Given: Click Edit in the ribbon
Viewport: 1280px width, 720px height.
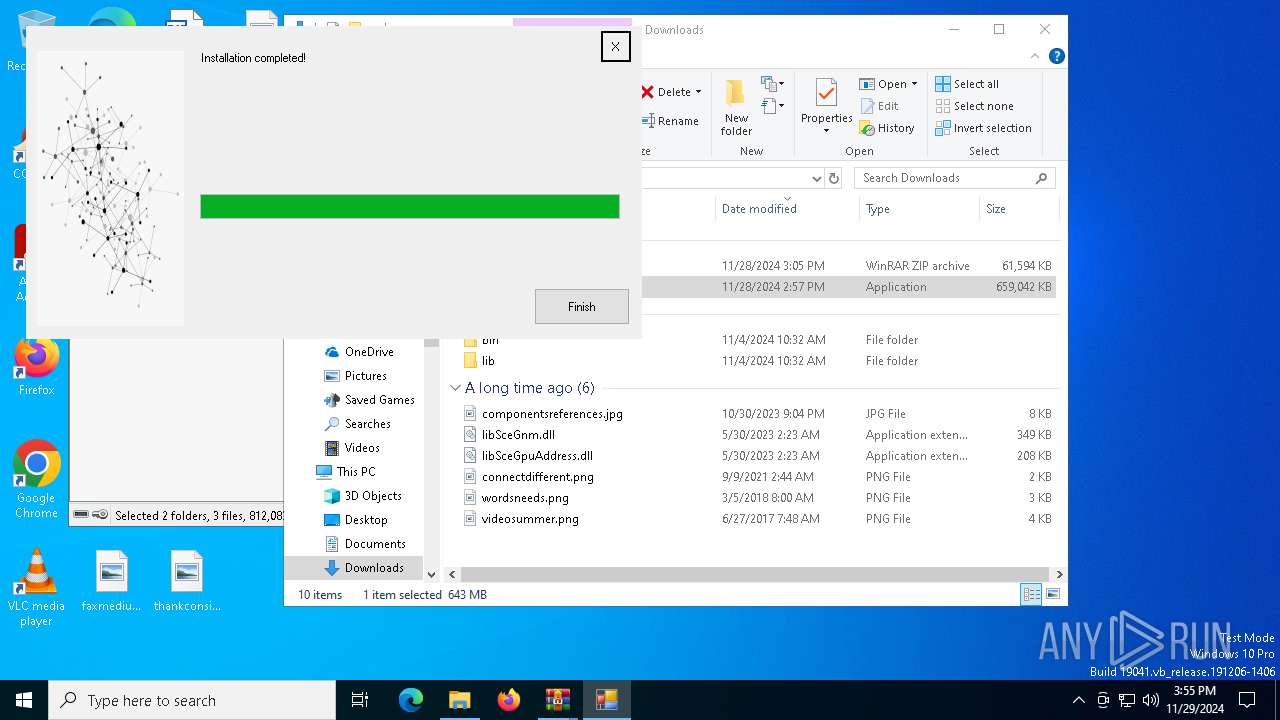Looking at the screenshot, I should pyautogui.click(x=879, y=106).
